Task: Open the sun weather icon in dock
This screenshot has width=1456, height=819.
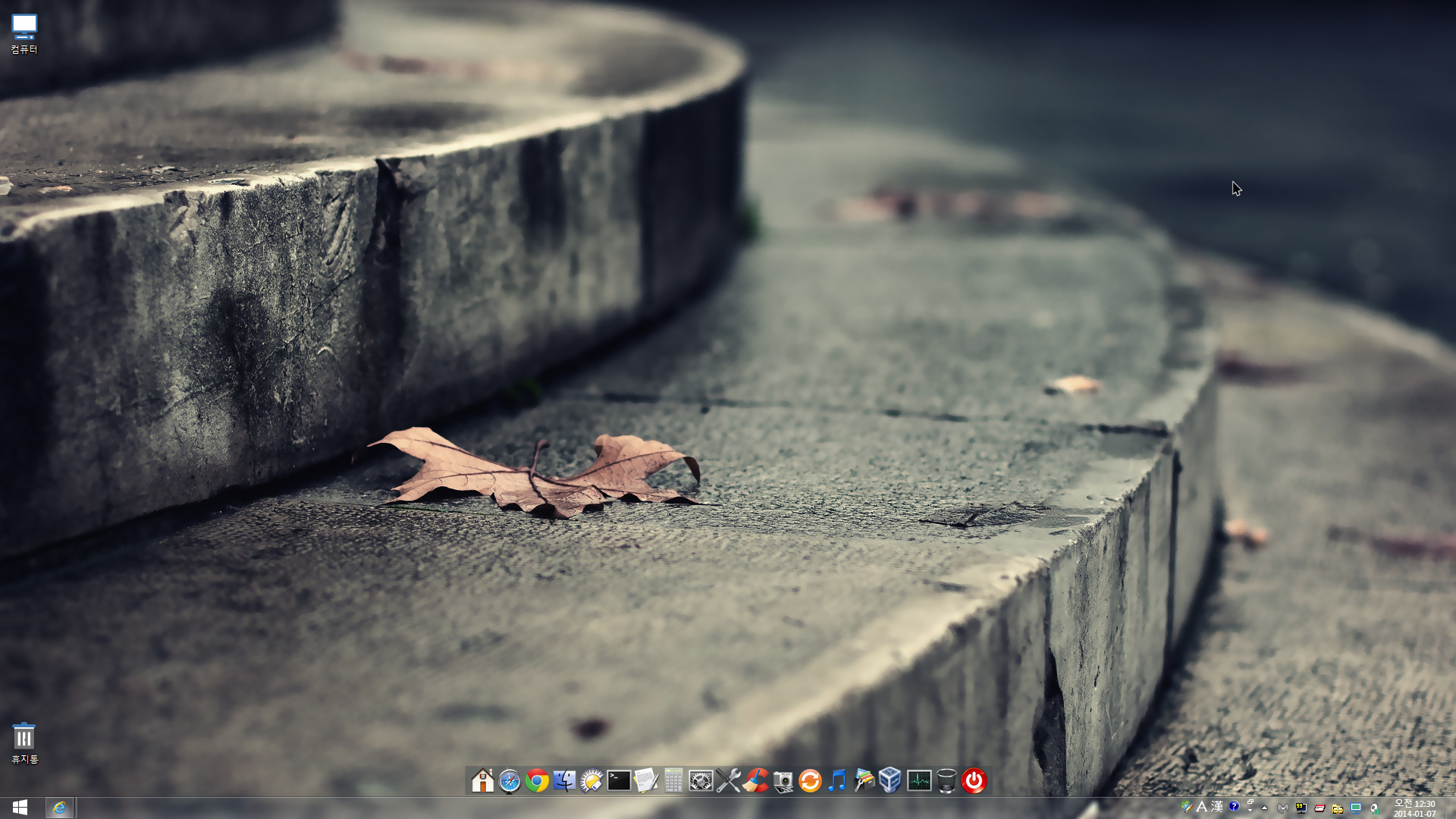Action: click(x=591, y=780)
